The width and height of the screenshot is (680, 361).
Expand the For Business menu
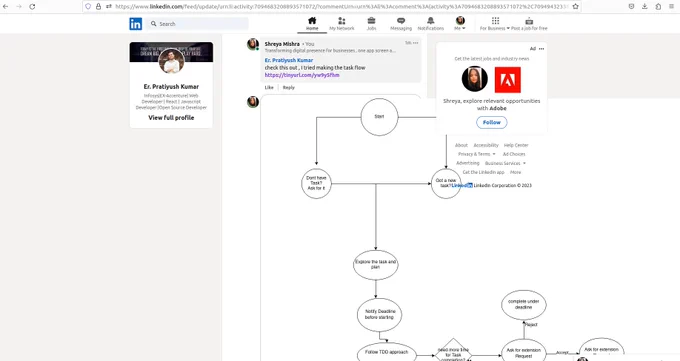495,24
